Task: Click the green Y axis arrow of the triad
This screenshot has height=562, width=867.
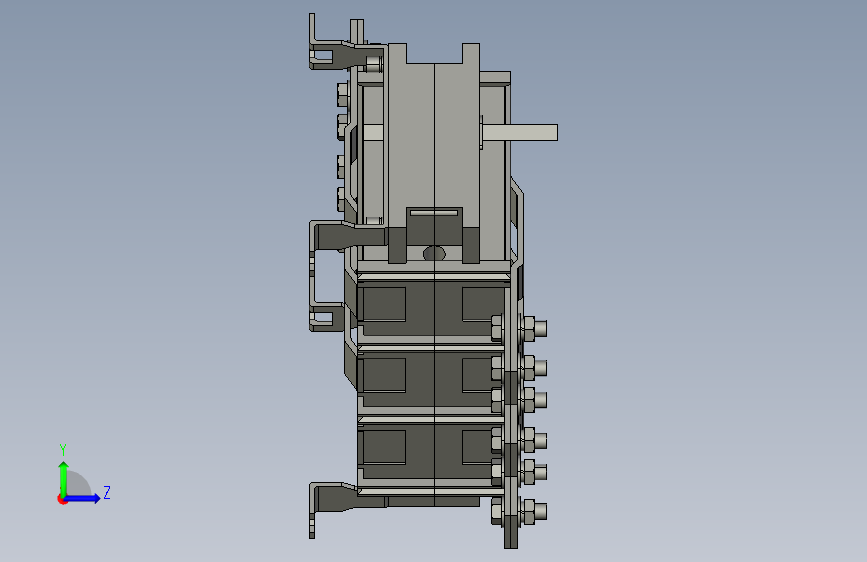Action: [x=64, y=478]
